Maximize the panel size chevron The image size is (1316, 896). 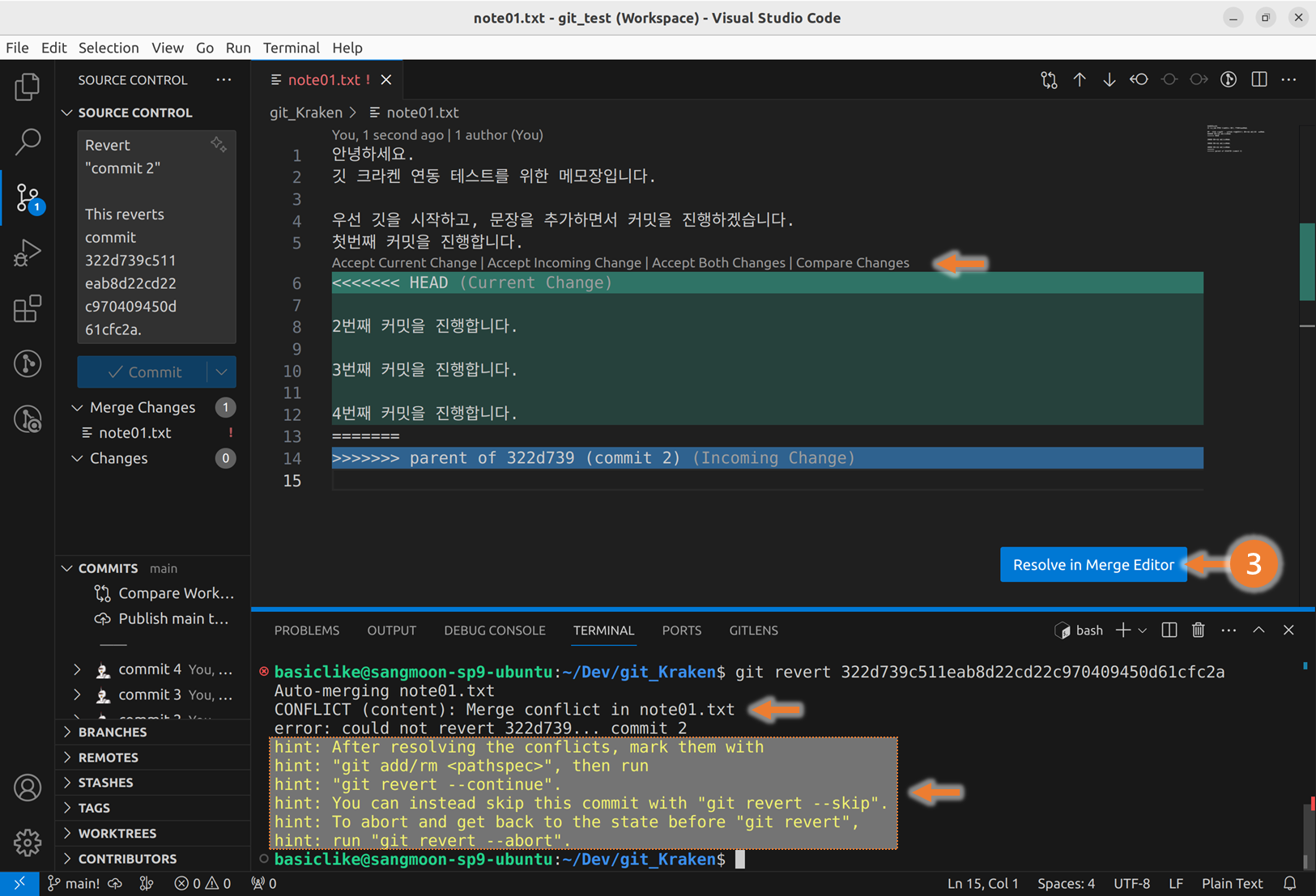(x=1259, y=630)
